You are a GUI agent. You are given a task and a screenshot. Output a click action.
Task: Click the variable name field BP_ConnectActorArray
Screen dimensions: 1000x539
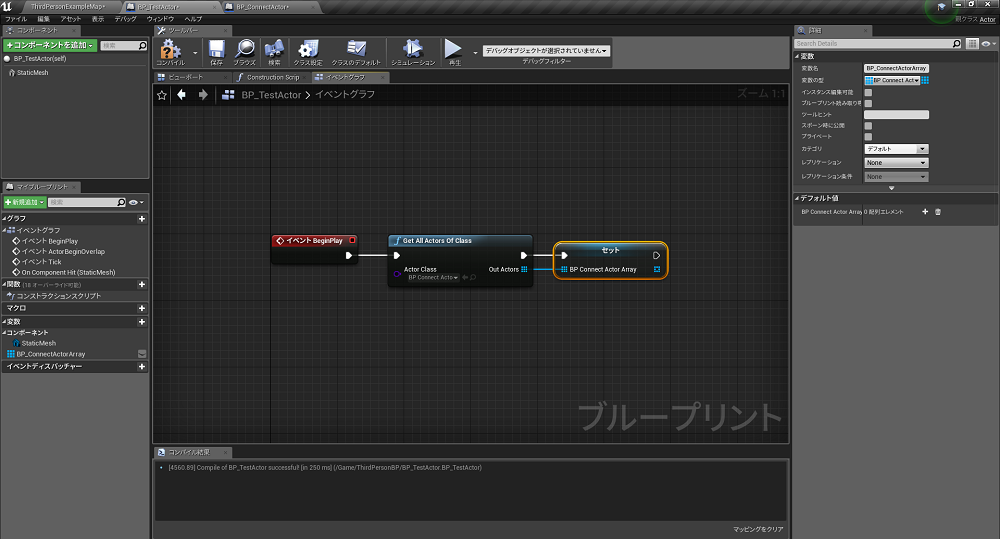click(x=896, y=68)
